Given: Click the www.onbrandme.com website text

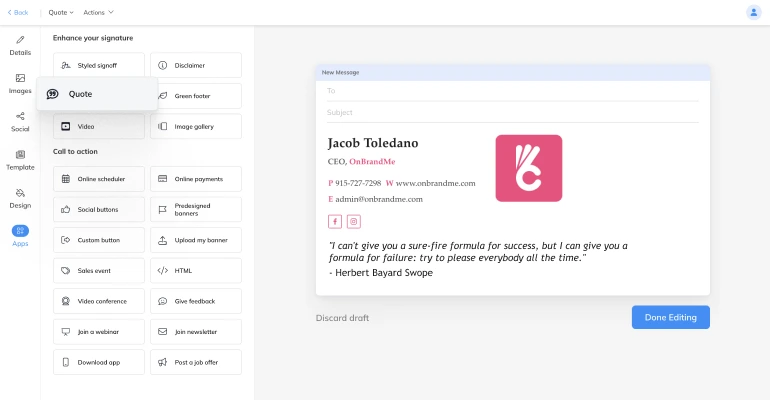Looking at the screenshot, I should [436, 183].
